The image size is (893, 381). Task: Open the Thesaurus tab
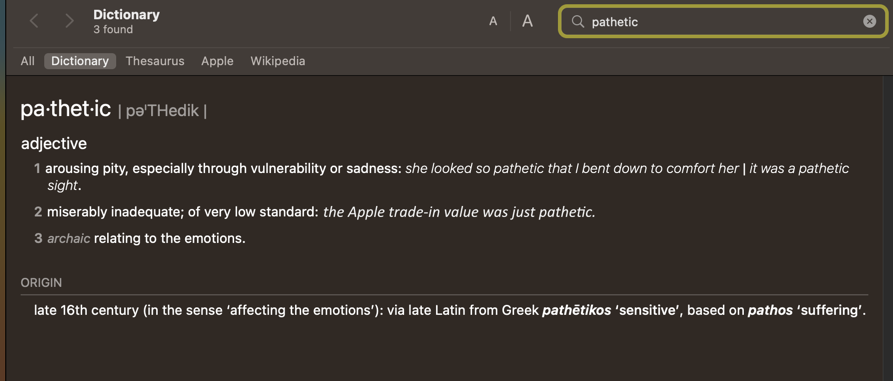155,61
